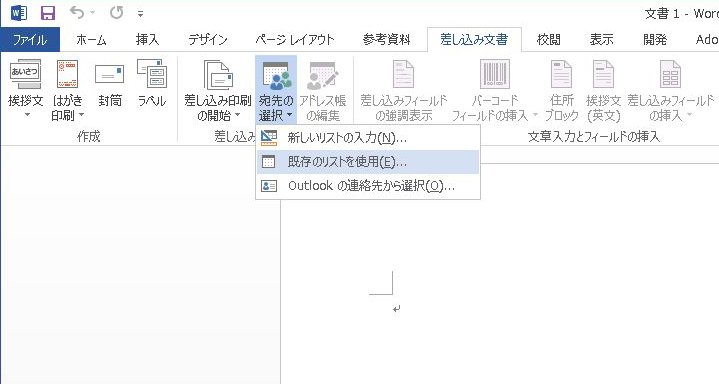Open the quick access toolbar customize arrow

point(140,14)
